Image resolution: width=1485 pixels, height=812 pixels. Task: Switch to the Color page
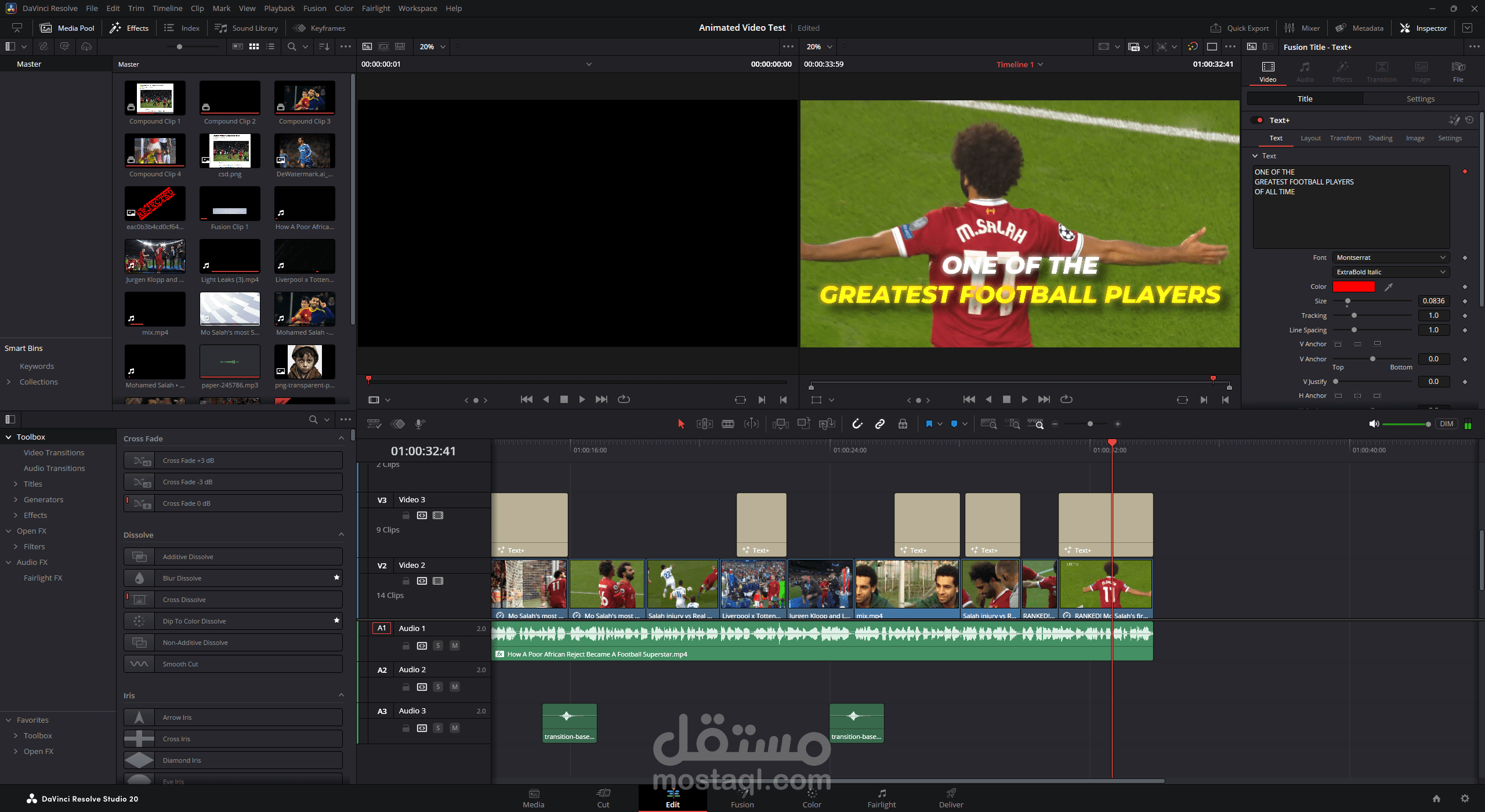click(812, 798)
